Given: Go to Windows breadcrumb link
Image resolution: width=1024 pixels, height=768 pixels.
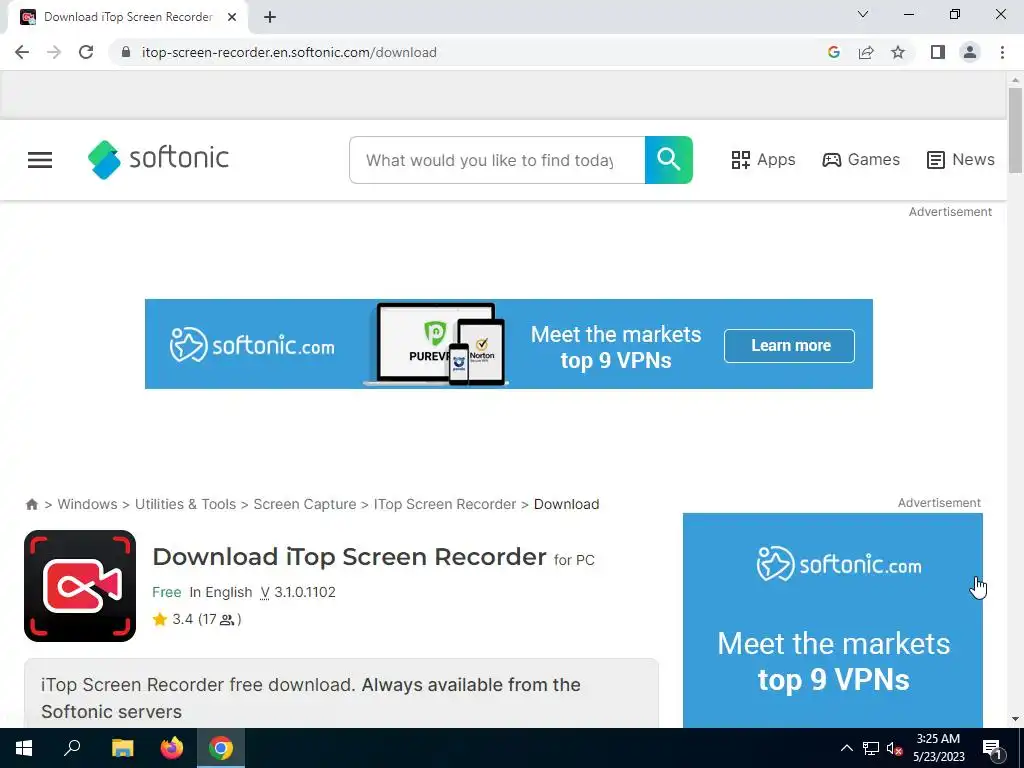Looking at the screenshot, I should (88, 504).
